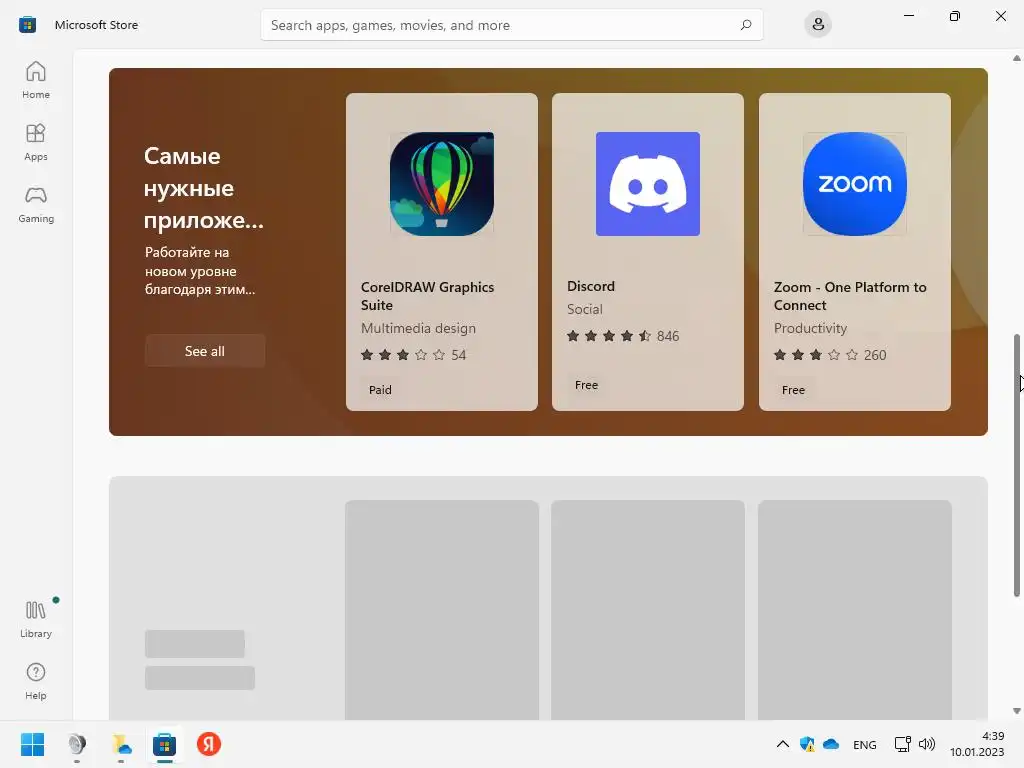Open the clock and date panel
The width and height of the screenshot is (1024, 768).
tap(977, 744)
